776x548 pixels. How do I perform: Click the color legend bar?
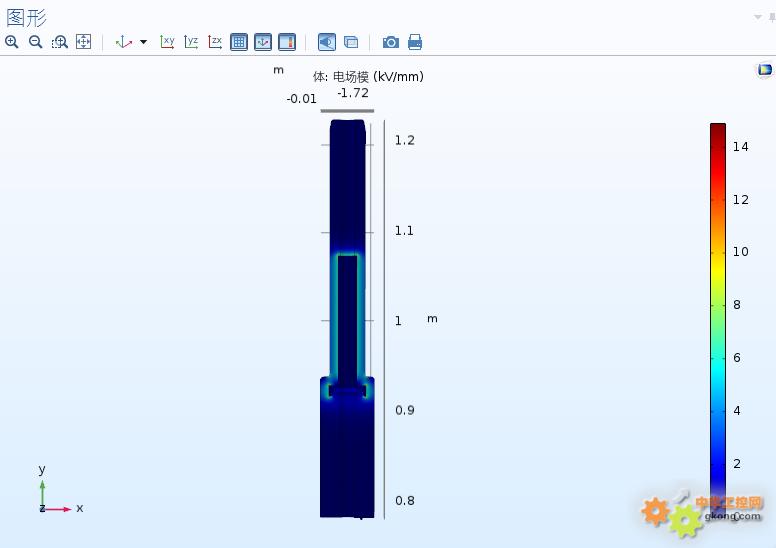(x=718, y=321)
